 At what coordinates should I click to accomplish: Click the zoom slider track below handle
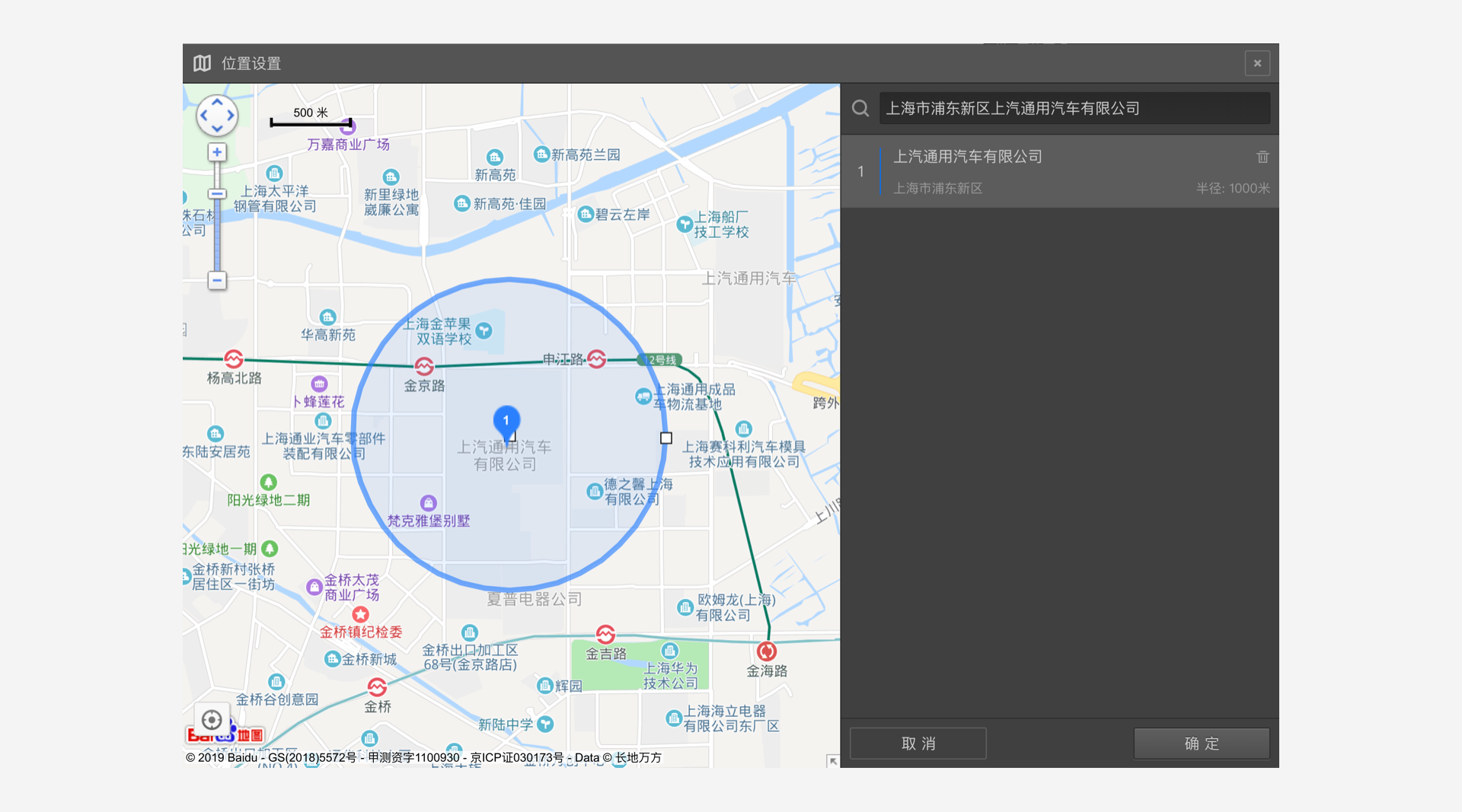217,236
